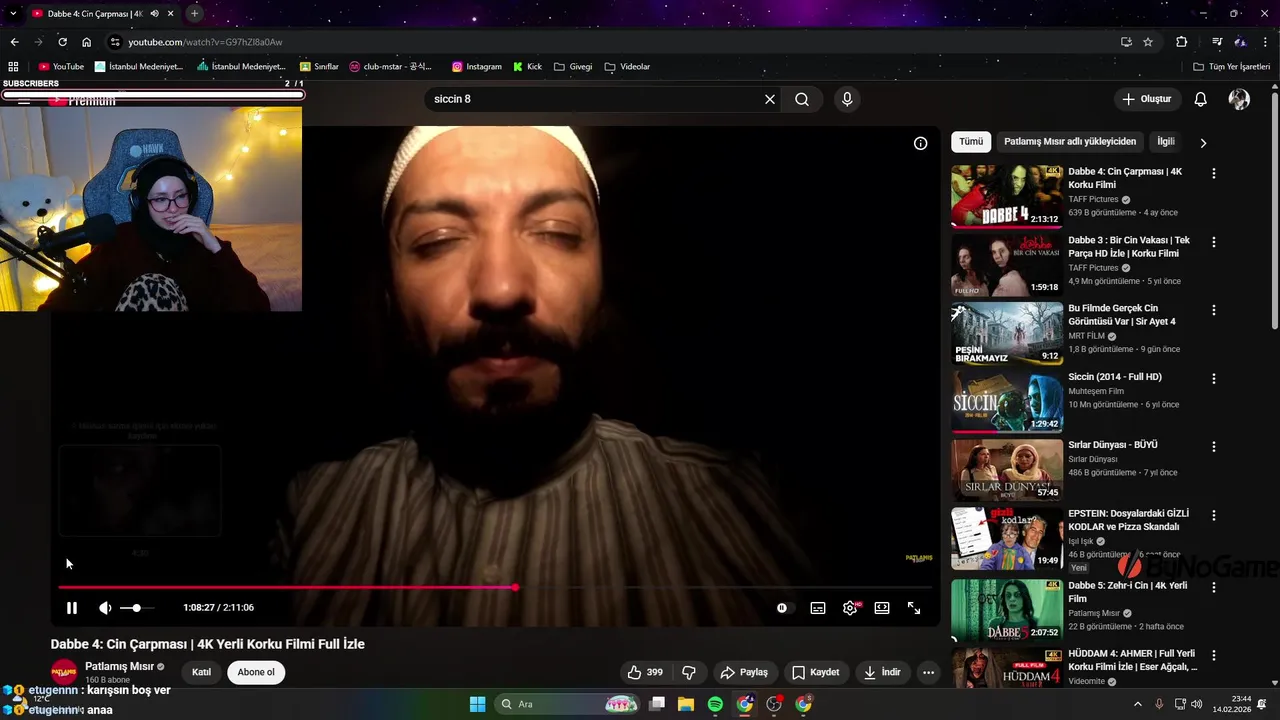Select the İlgili filter chip

1166,142
